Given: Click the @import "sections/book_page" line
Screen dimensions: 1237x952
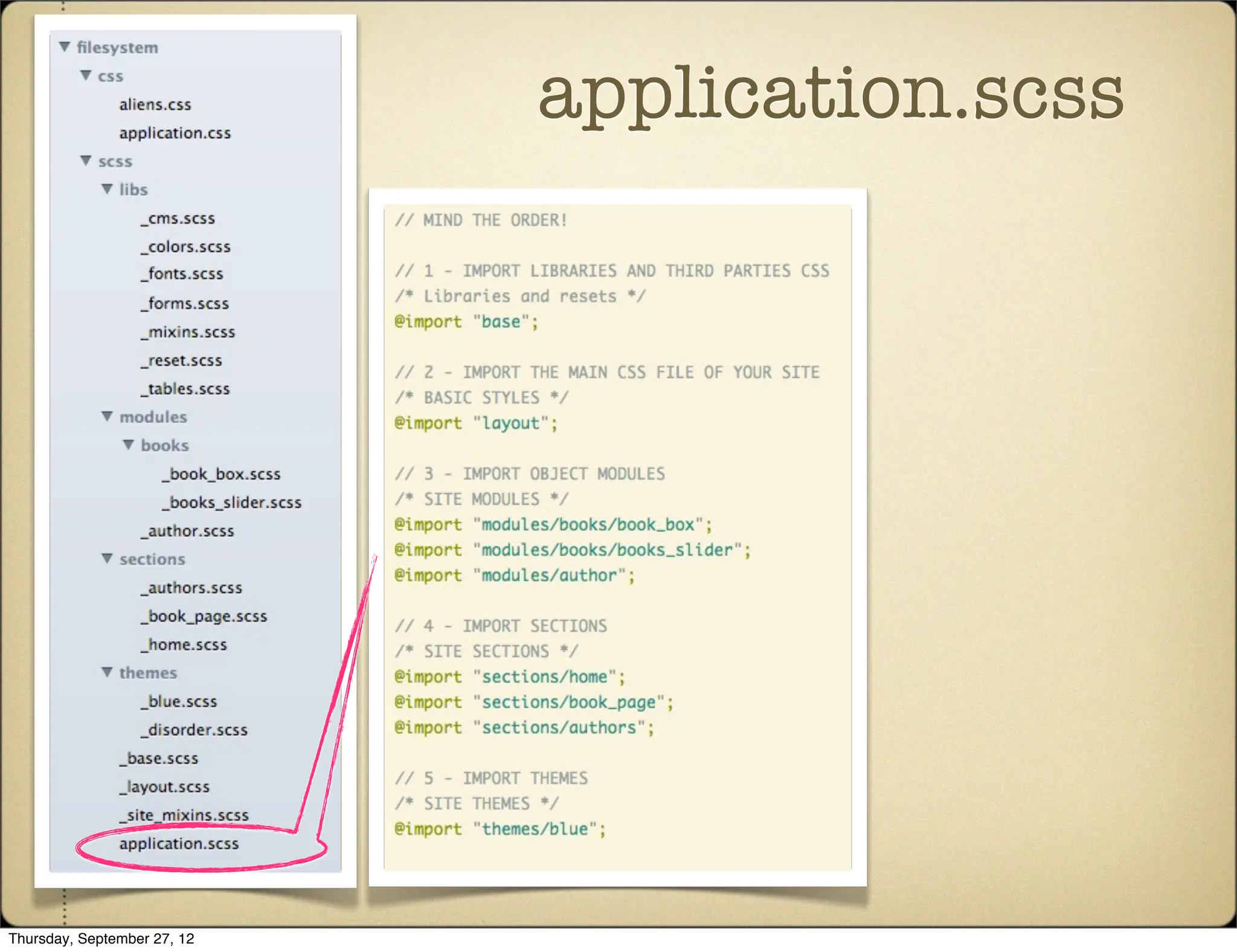Looking at the screenshot, I should [534, 702].
